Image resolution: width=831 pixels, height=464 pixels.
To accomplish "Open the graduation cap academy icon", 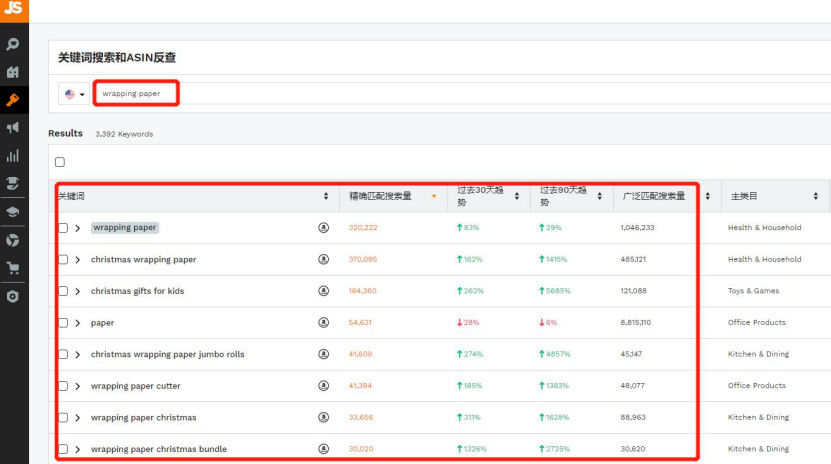I will [x=13, y=212].
